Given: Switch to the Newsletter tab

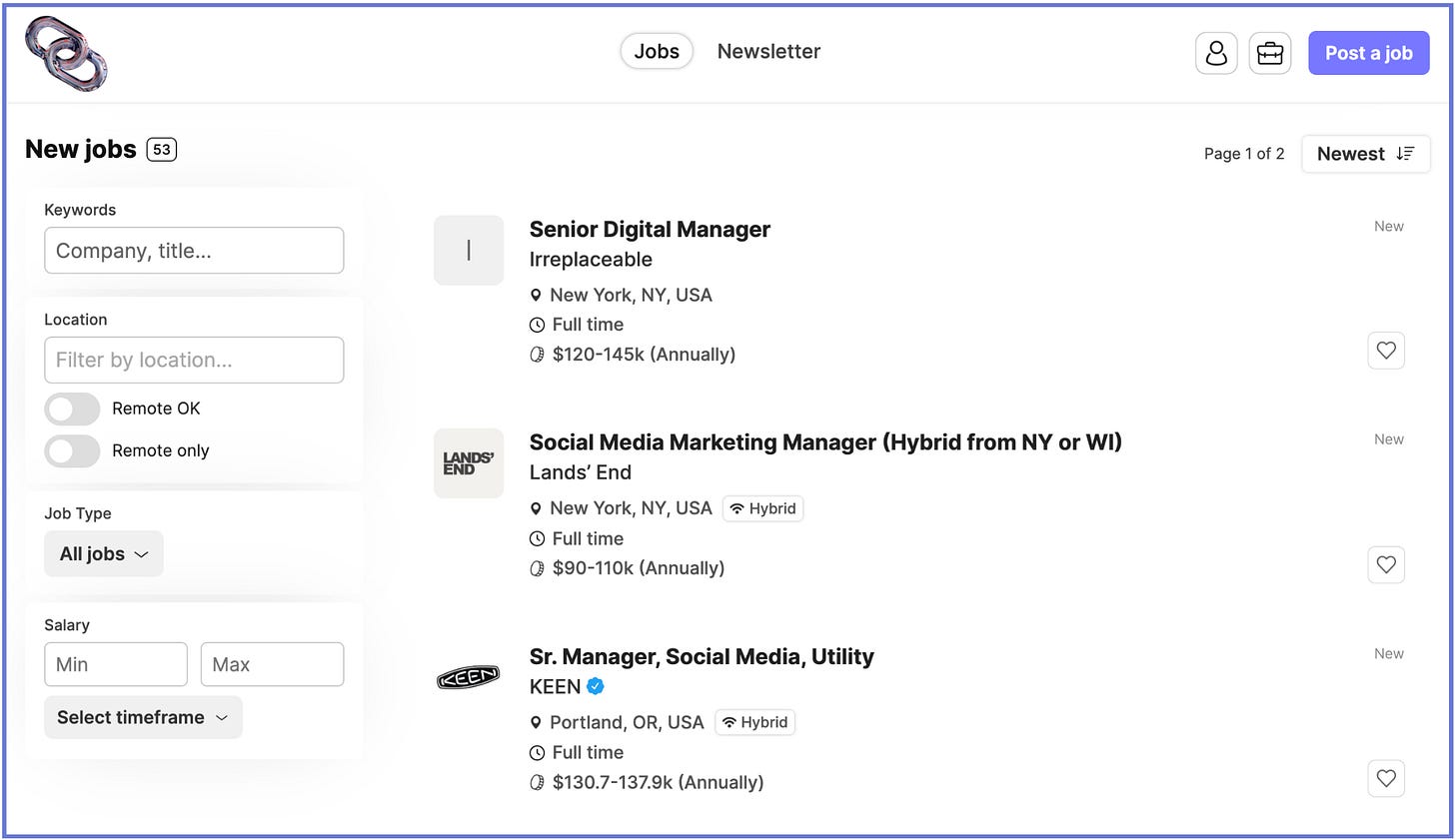Looking at the screenshot, I should coord(768,52).
